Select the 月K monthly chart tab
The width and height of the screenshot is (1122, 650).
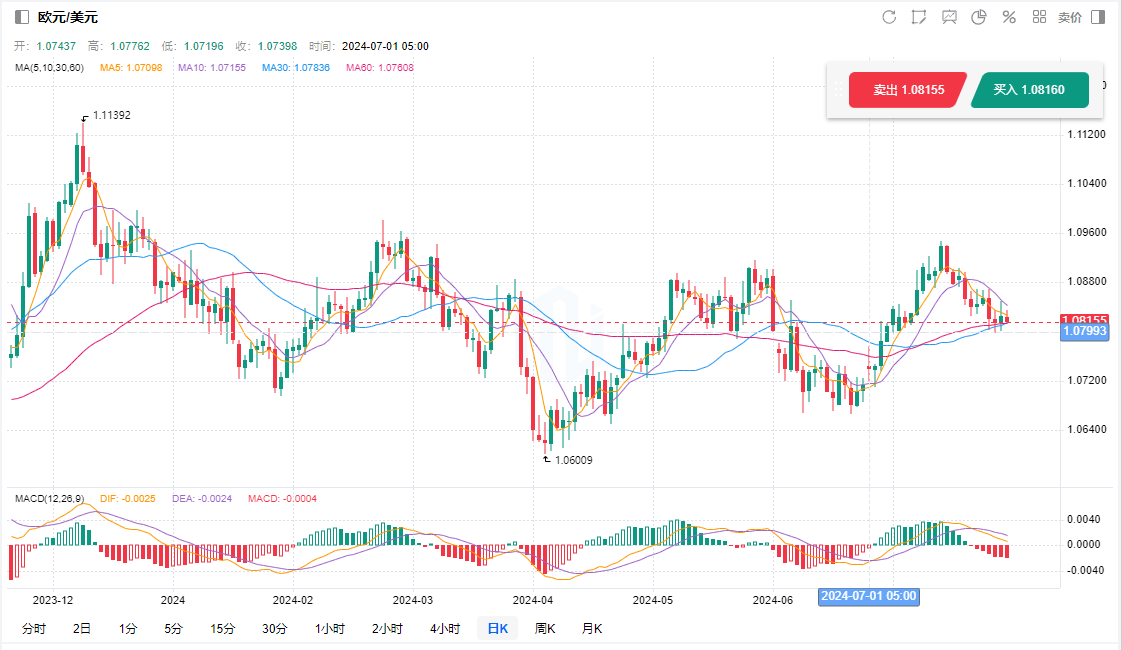592,629
